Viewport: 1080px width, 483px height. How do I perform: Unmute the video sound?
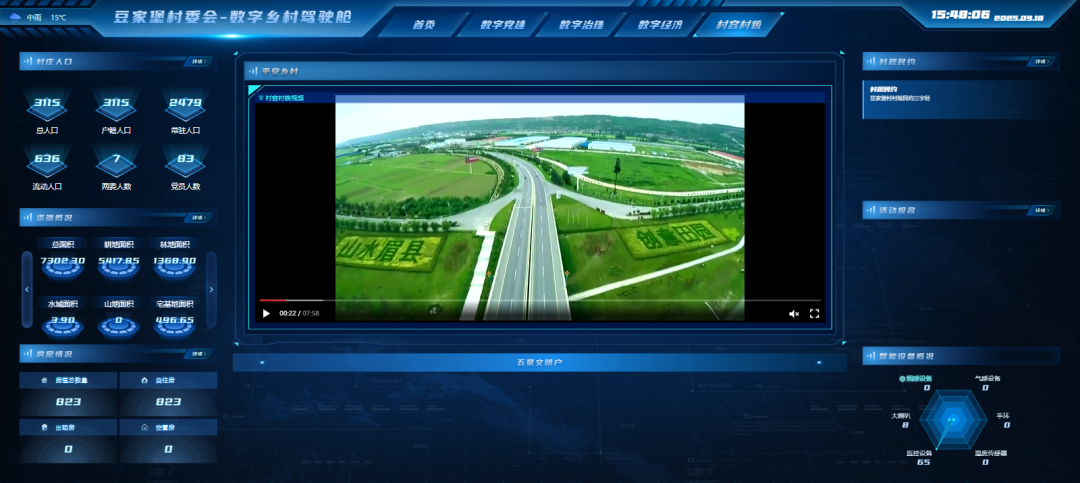coord(794,314)
